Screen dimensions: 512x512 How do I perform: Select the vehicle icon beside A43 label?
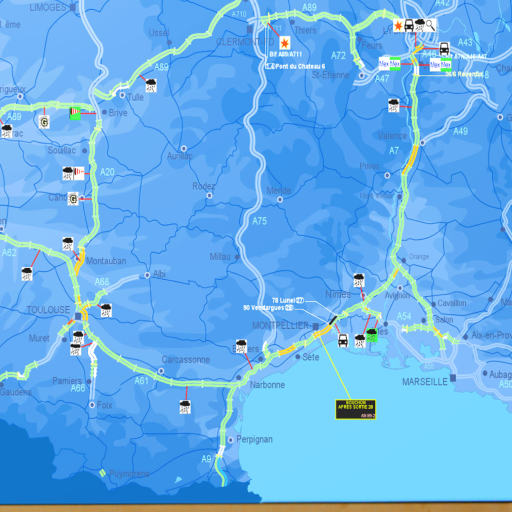tap(444, 49)
